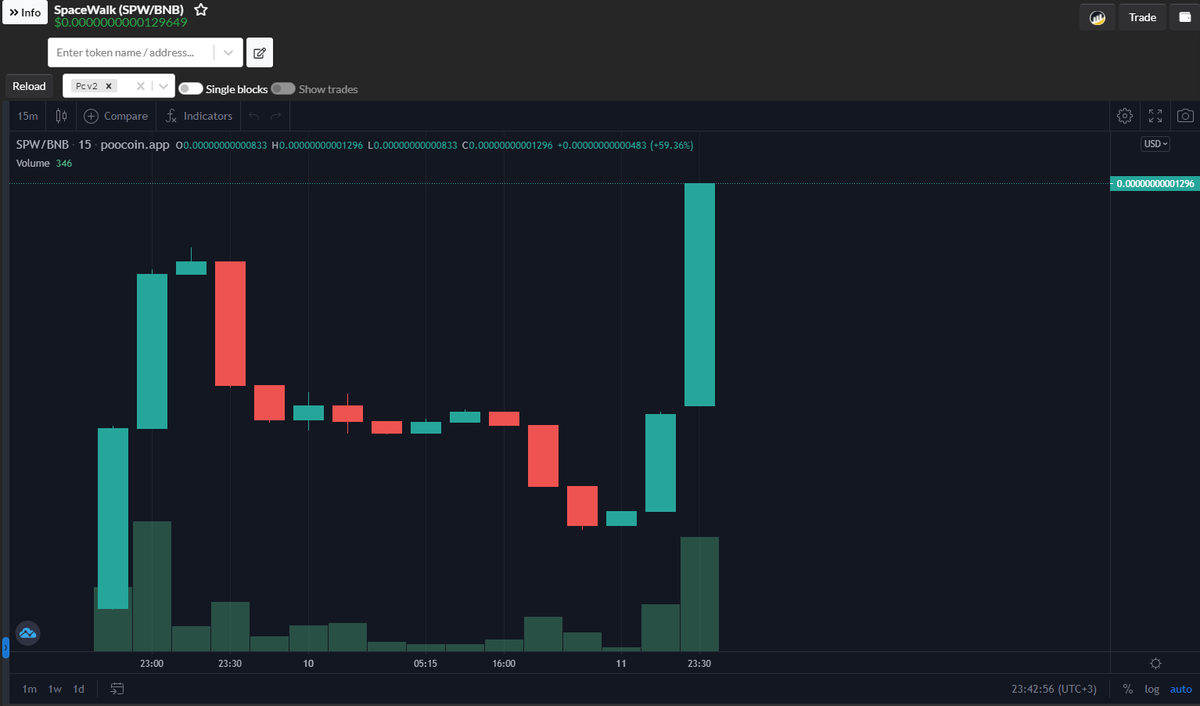Screen dimensions: 1200x706
Task: Open the 15m interval selector
Action: pyautogui.click(x=28, y=116)
